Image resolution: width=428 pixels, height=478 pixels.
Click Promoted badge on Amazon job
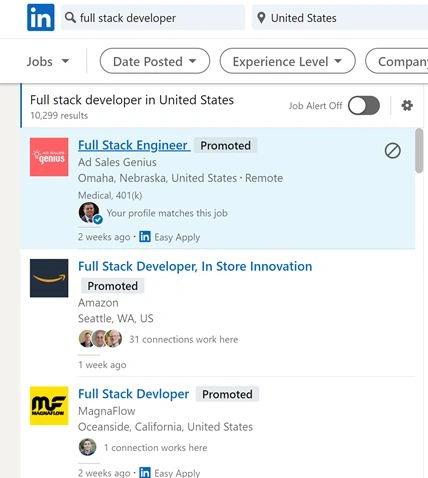(x=113, y=286)
